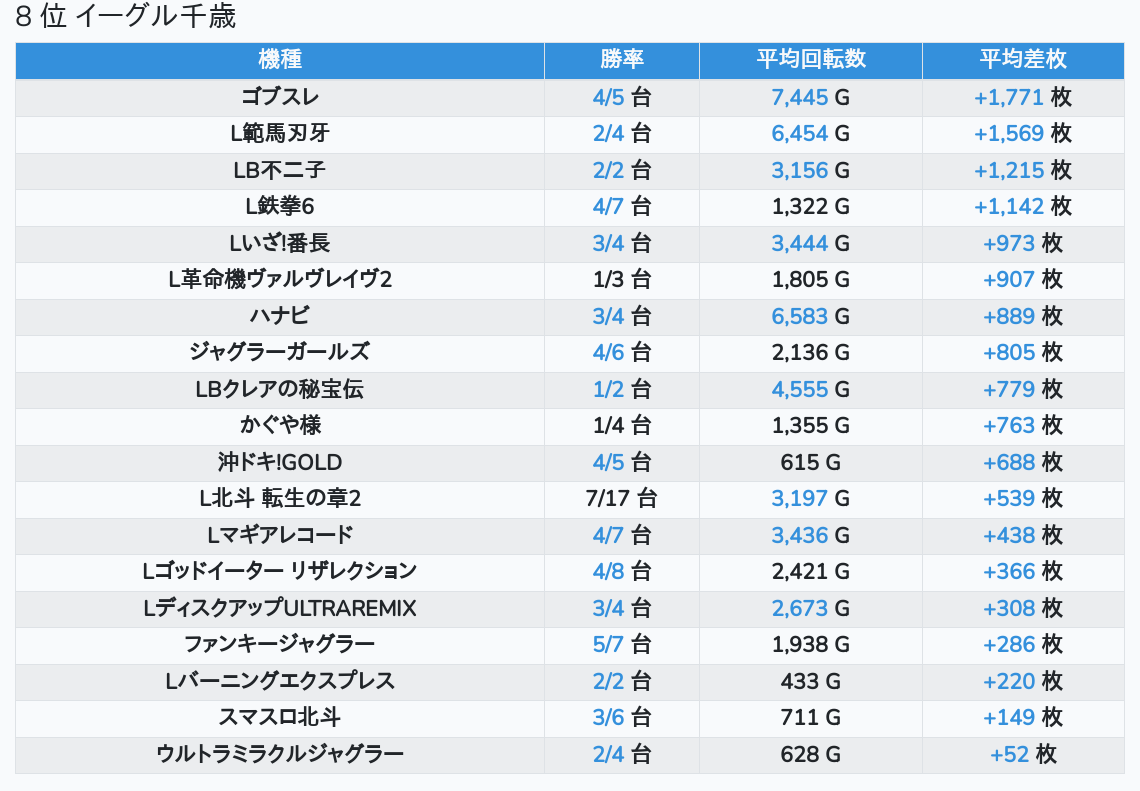This screenshot has width=1140, height=791.
Task: Click the 機種 column header
Action: (x=280, y=60)
